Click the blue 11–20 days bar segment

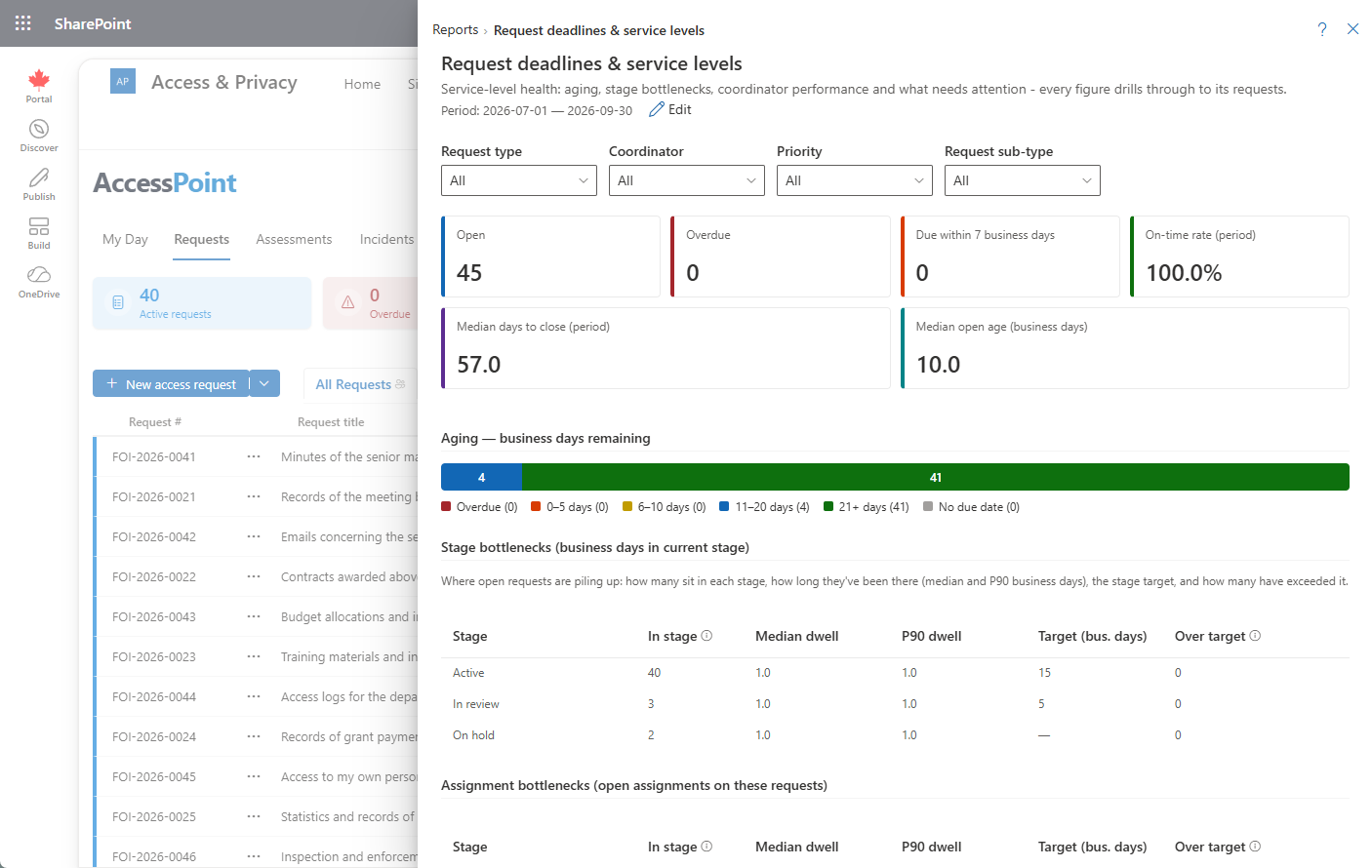[x=481, y=477]
